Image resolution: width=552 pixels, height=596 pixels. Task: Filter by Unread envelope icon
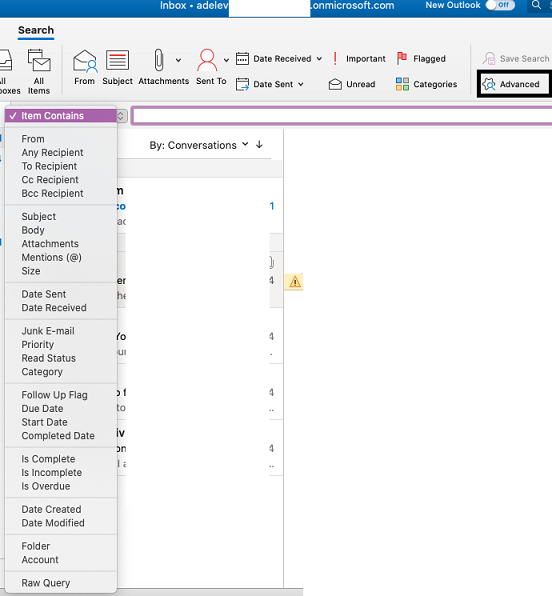click(x=335, y=84)
